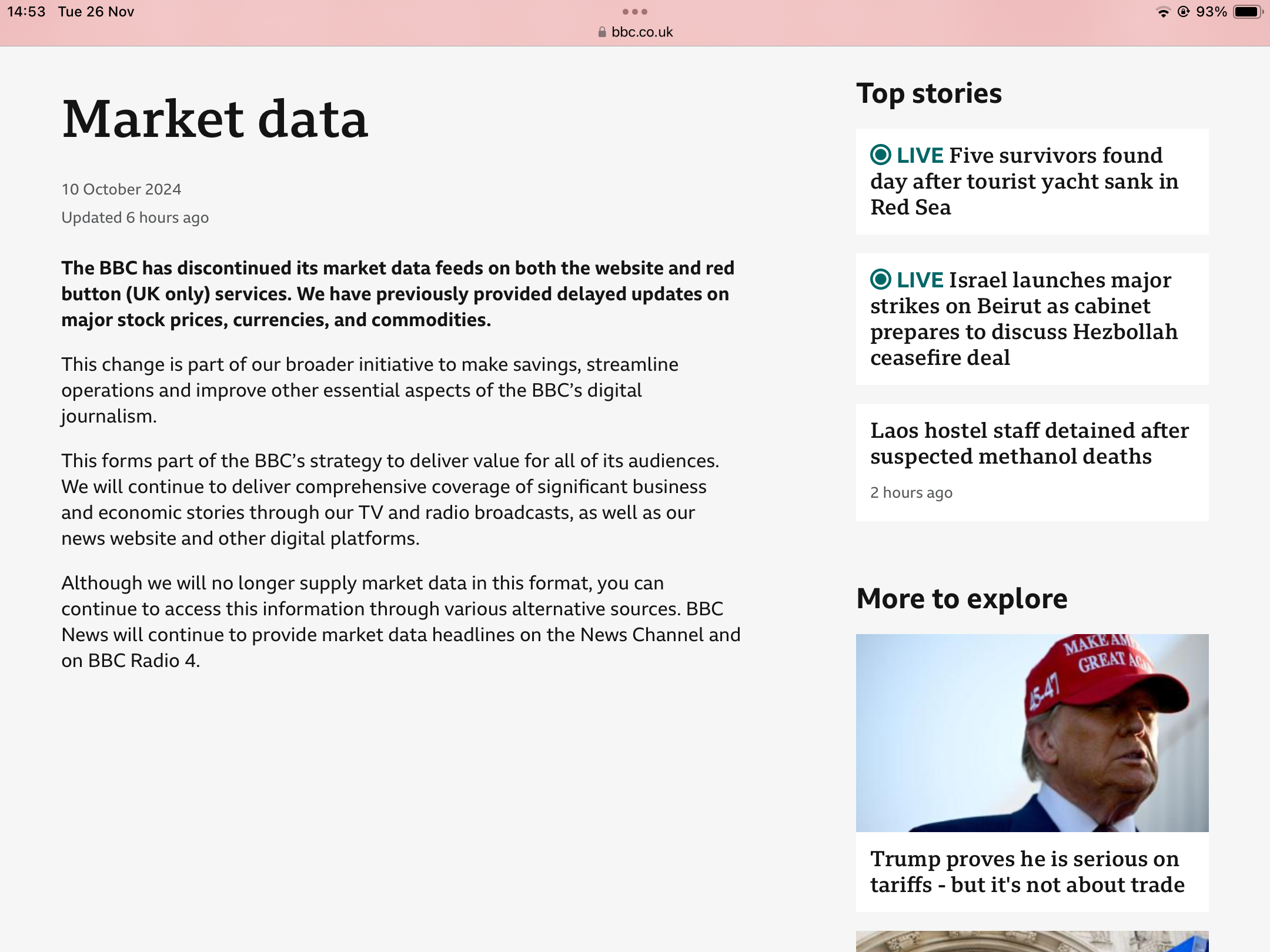Click the 2 hours ago timestamp
This screenshot has width=1270, height=952.
pyautogui.click(x=911, y=492)
